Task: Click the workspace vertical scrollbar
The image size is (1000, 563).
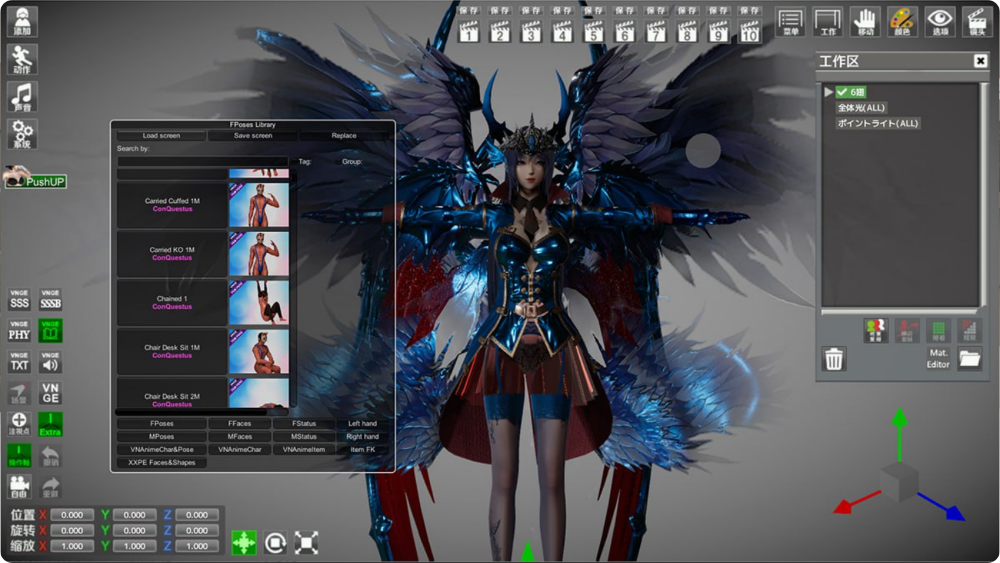Action: point(984,194)
